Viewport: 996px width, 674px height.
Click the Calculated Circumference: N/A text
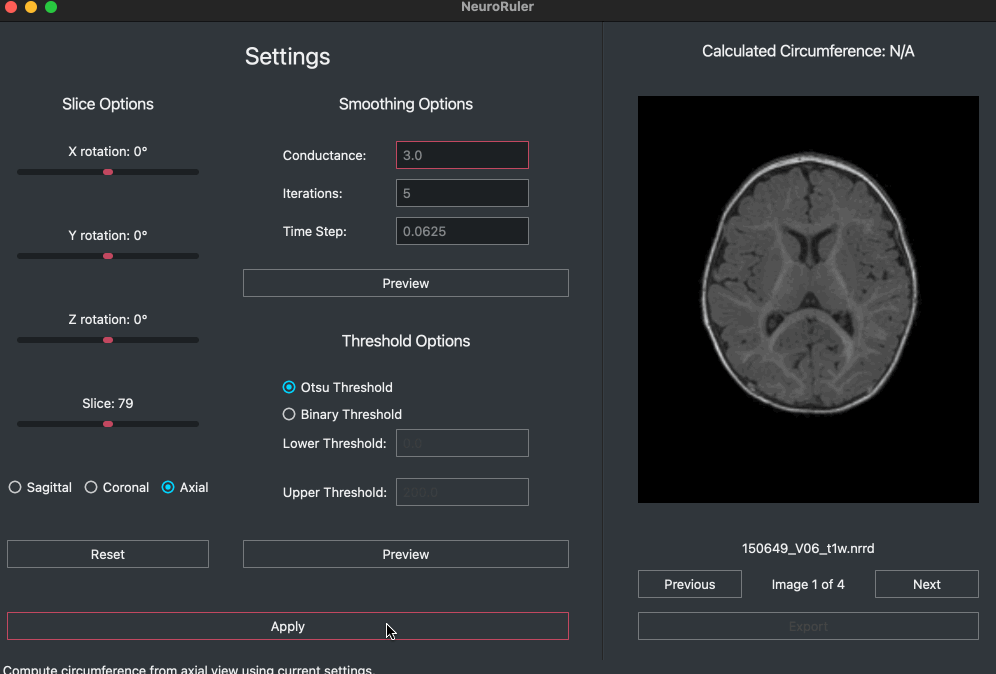(808, 51)
